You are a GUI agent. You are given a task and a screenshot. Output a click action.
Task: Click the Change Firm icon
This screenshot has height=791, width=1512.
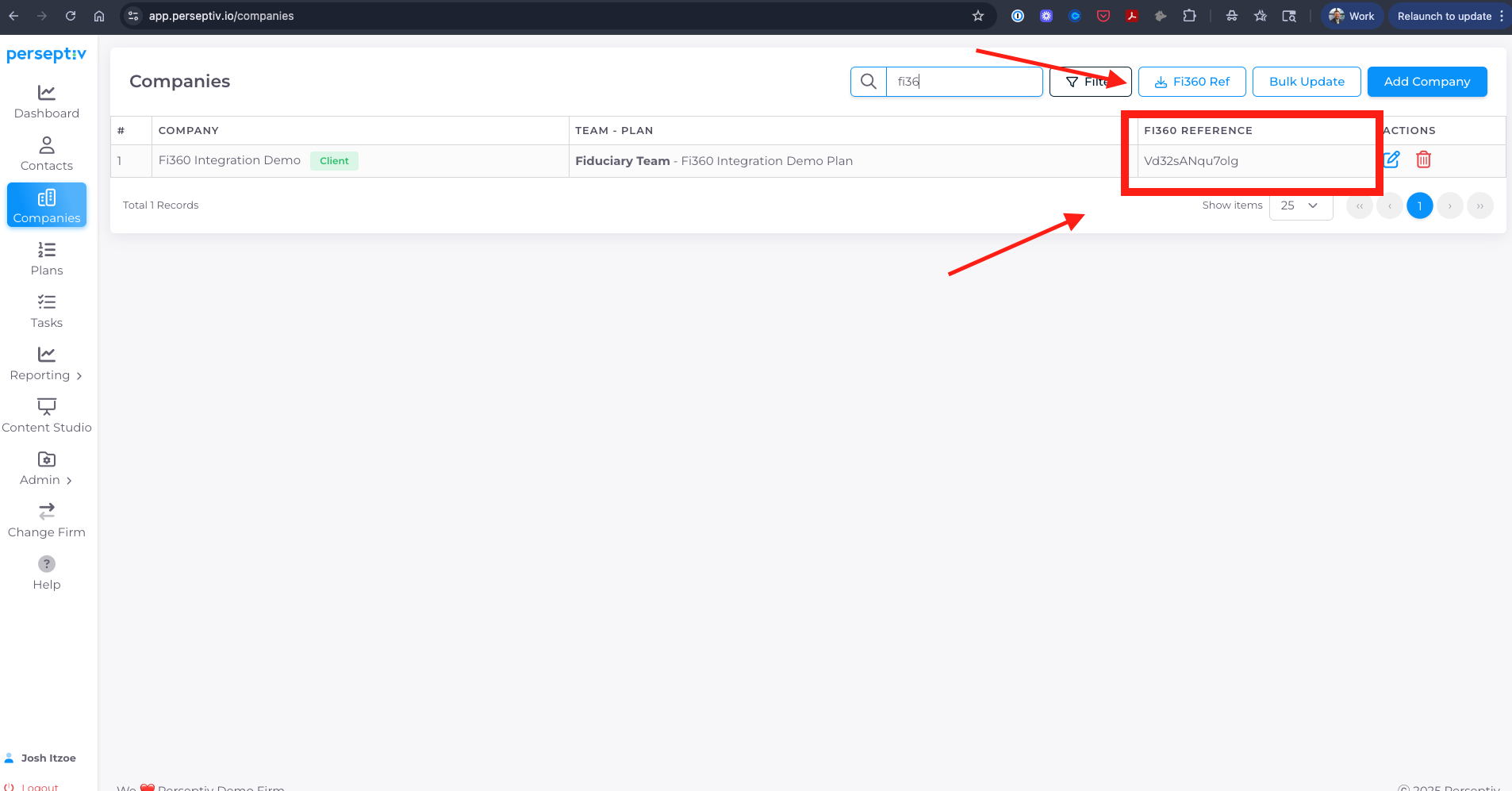[x=47, y=512]
